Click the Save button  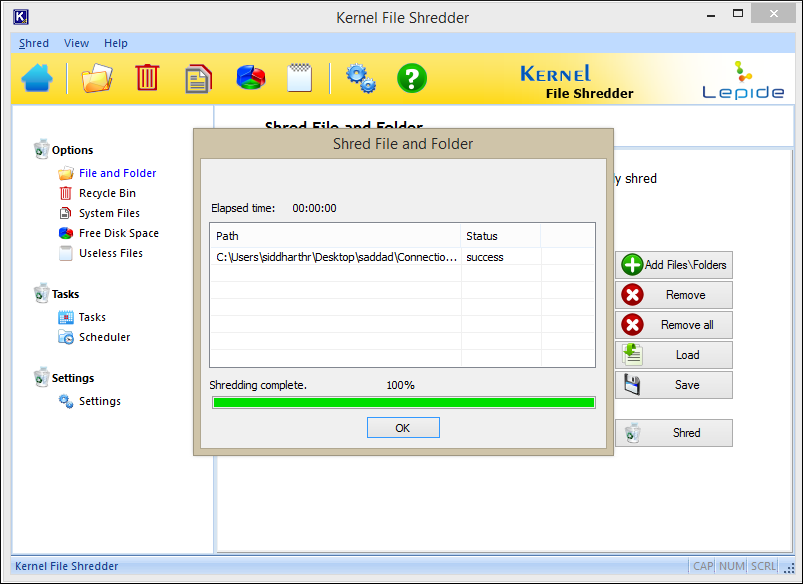674,385
